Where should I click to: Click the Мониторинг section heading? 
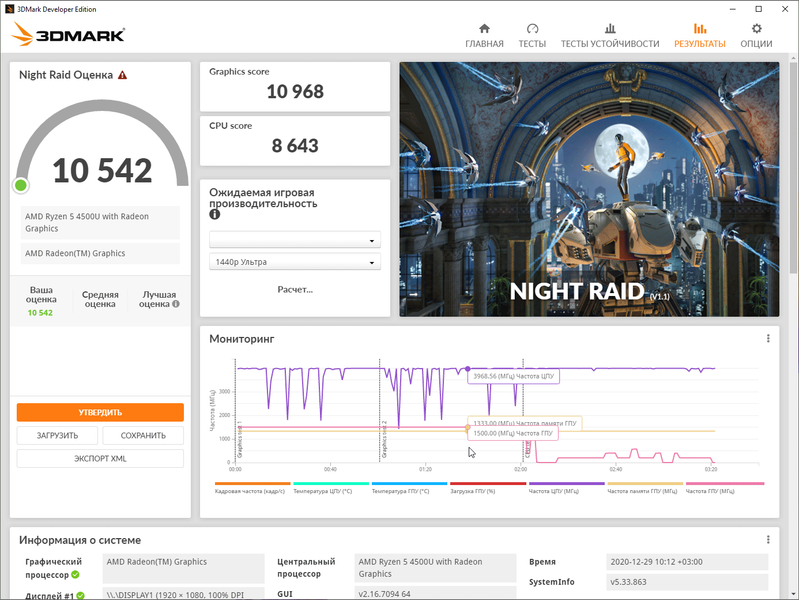(x=242, y=339)
